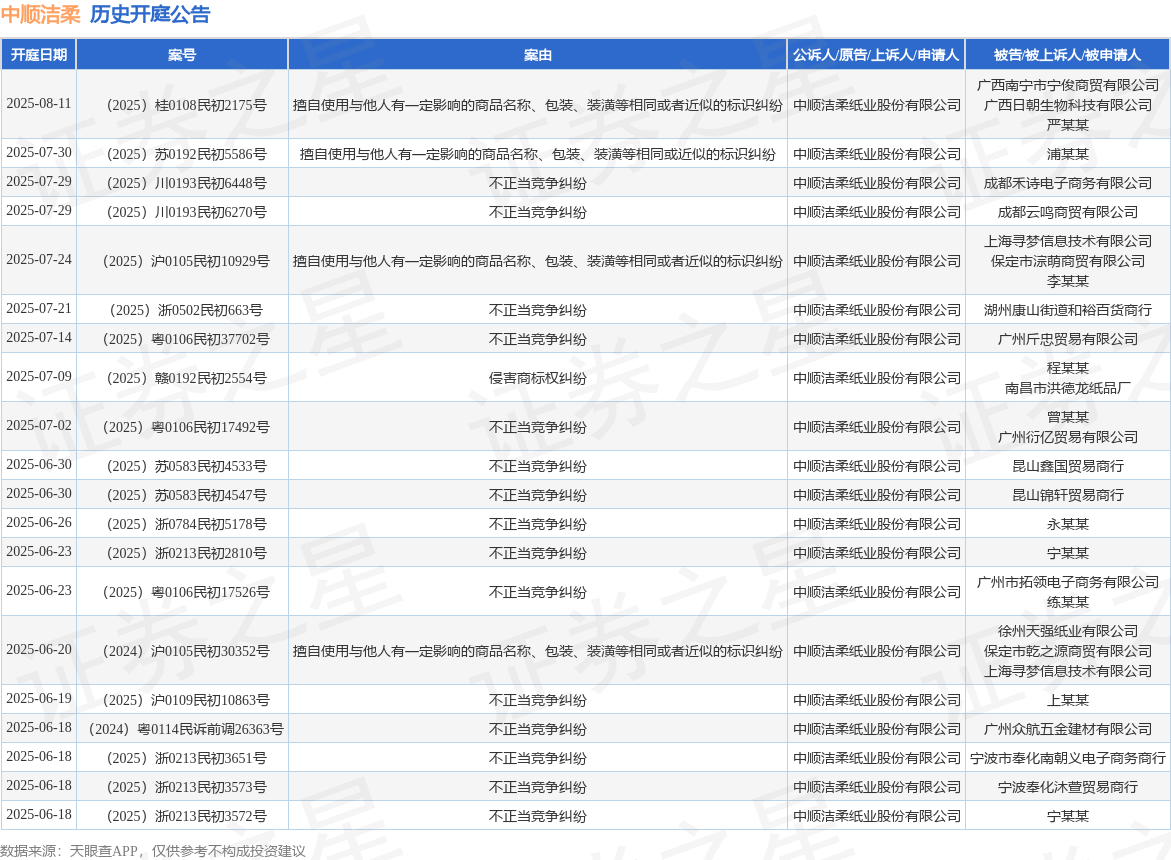The width and height of the screenshot is (1171, 860).
Task: Click defendant 昆山锦轩贸易商行
Action: pos(1068,495)
